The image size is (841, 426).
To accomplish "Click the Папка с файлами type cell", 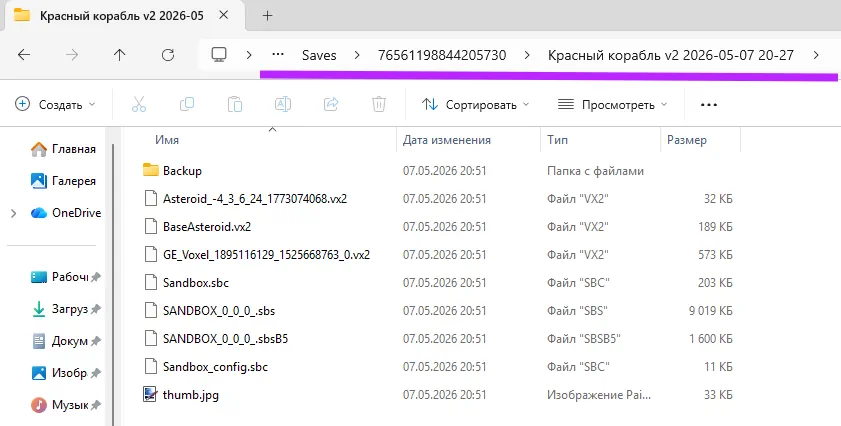I will pyautogui.click(x=595, y=171).
